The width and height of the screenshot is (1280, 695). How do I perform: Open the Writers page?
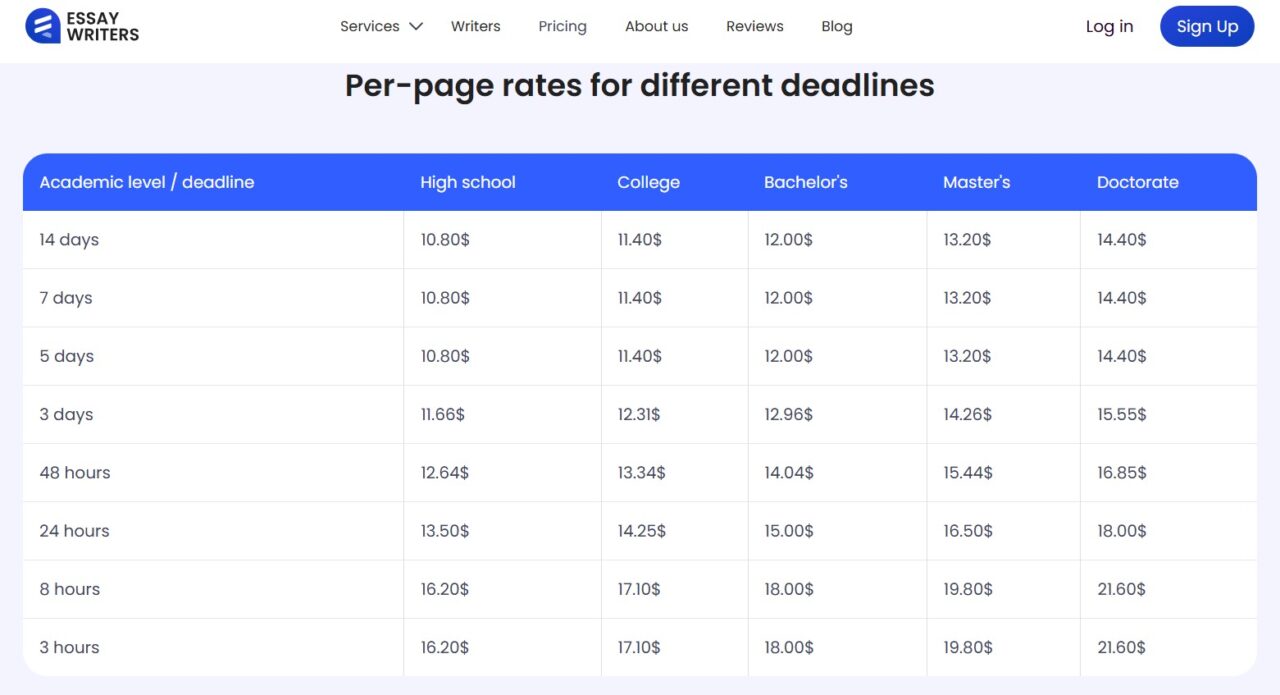[475, 26]
